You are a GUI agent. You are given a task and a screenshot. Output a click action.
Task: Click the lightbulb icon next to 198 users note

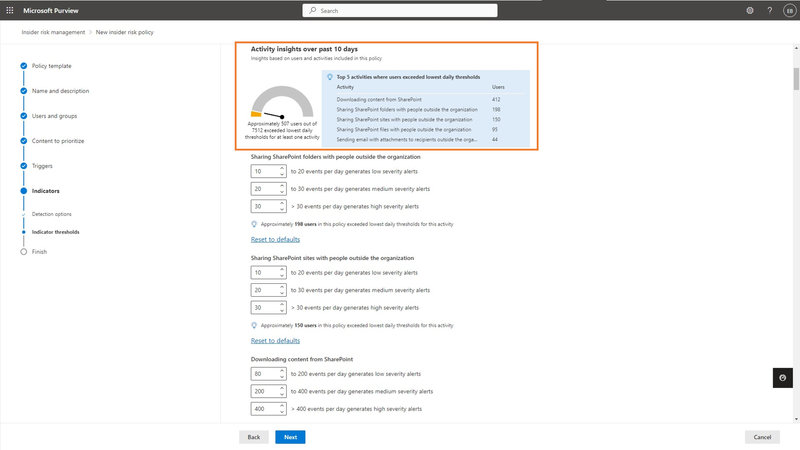pos(254,224)
